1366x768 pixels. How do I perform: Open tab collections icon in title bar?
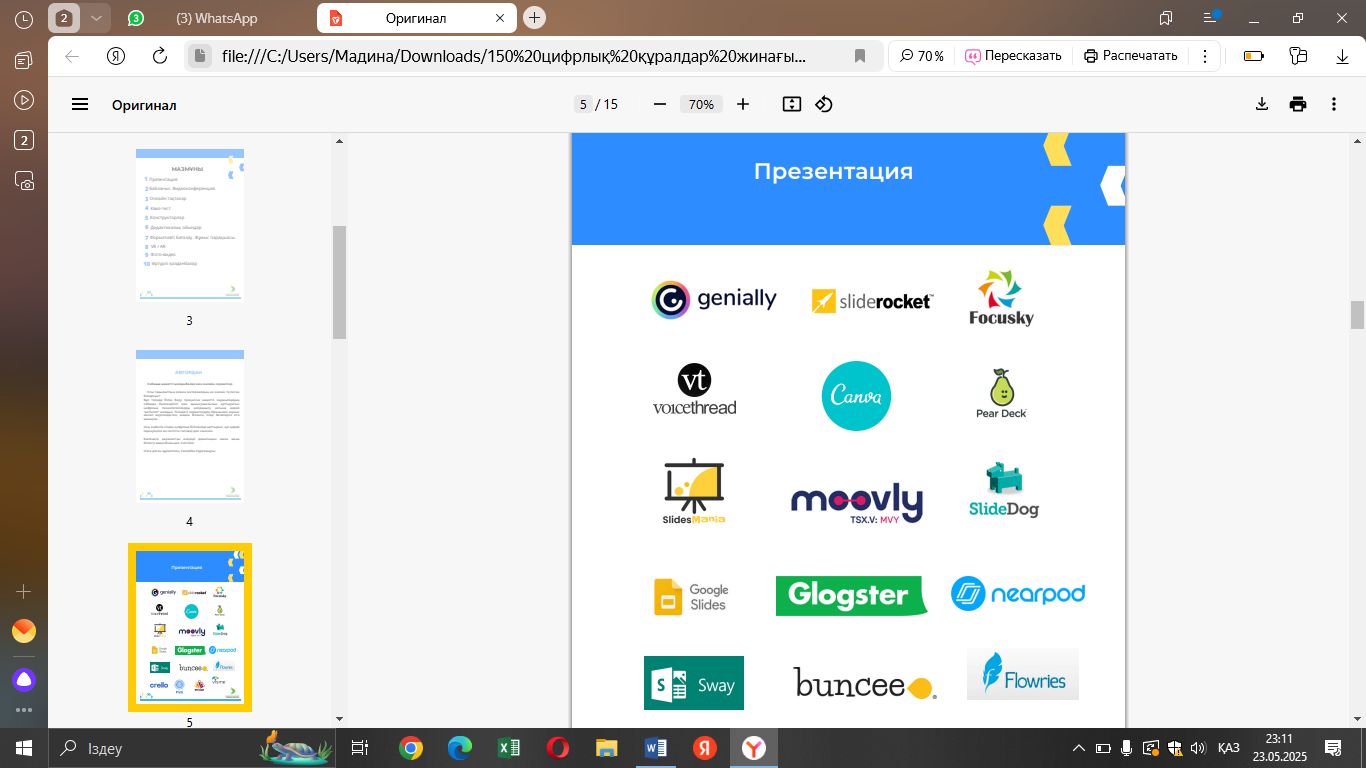(x=1165, y=18)
